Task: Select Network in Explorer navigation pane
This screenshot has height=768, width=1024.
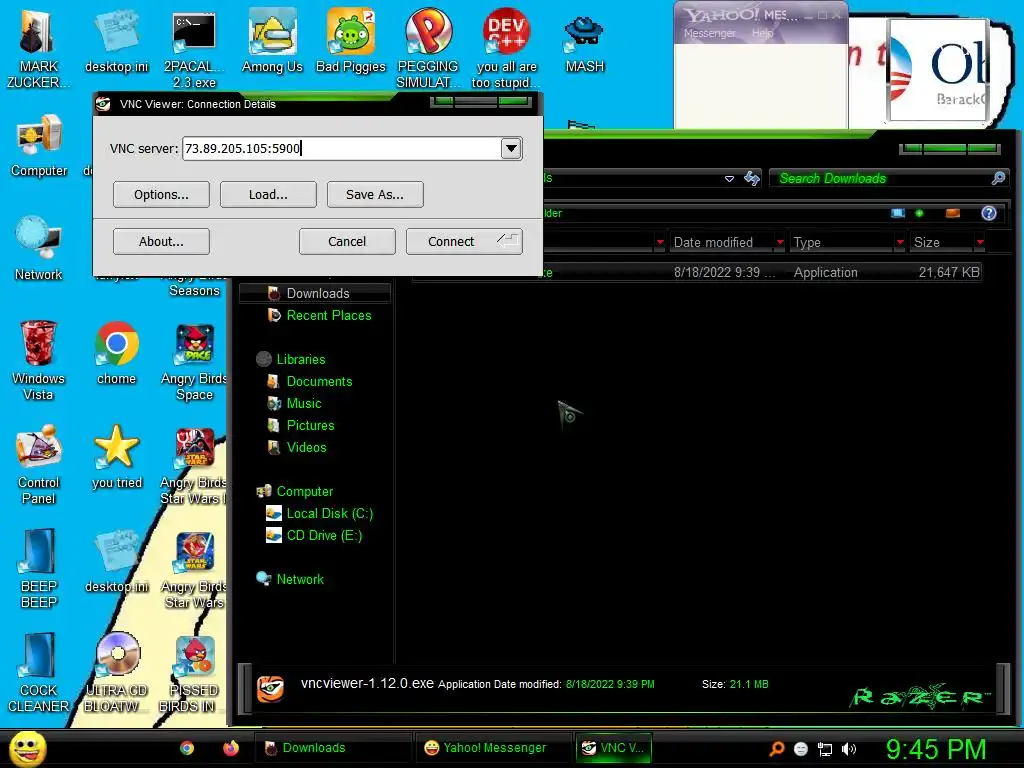Action: [291, 579]
